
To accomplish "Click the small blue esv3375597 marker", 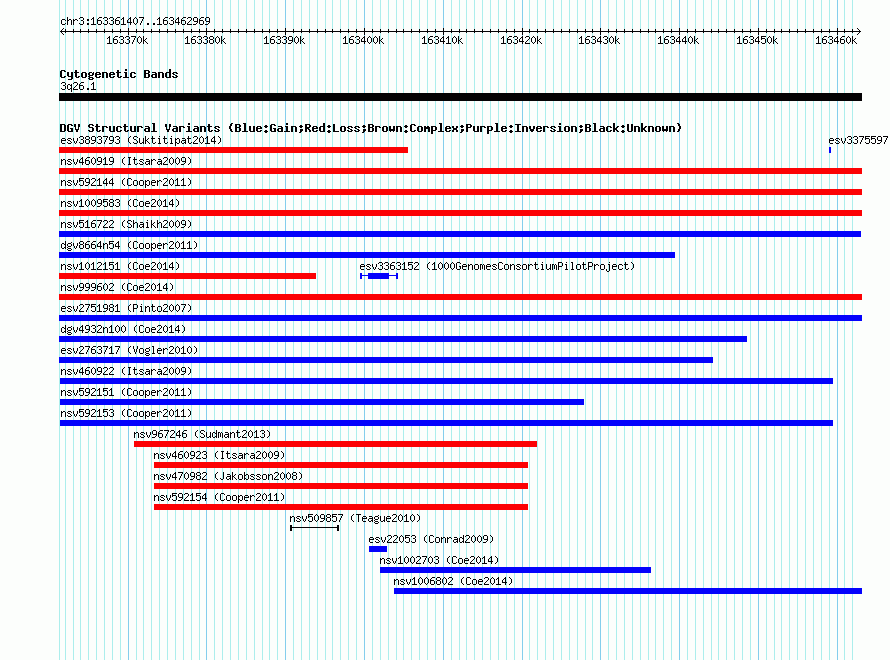I will coord(830,150).
